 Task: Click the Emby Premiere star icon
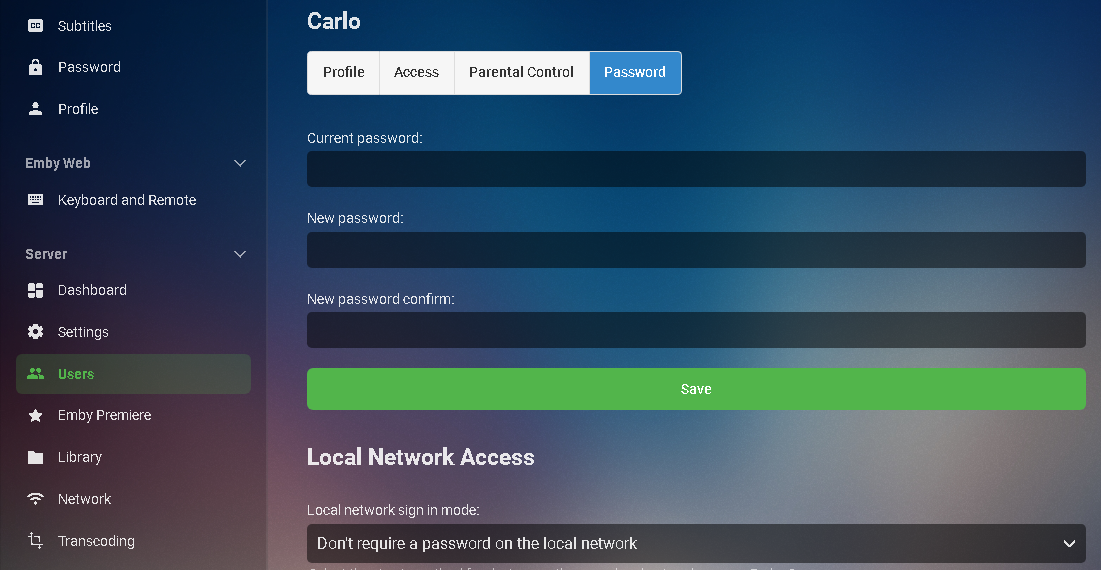(x=36, y=415)
